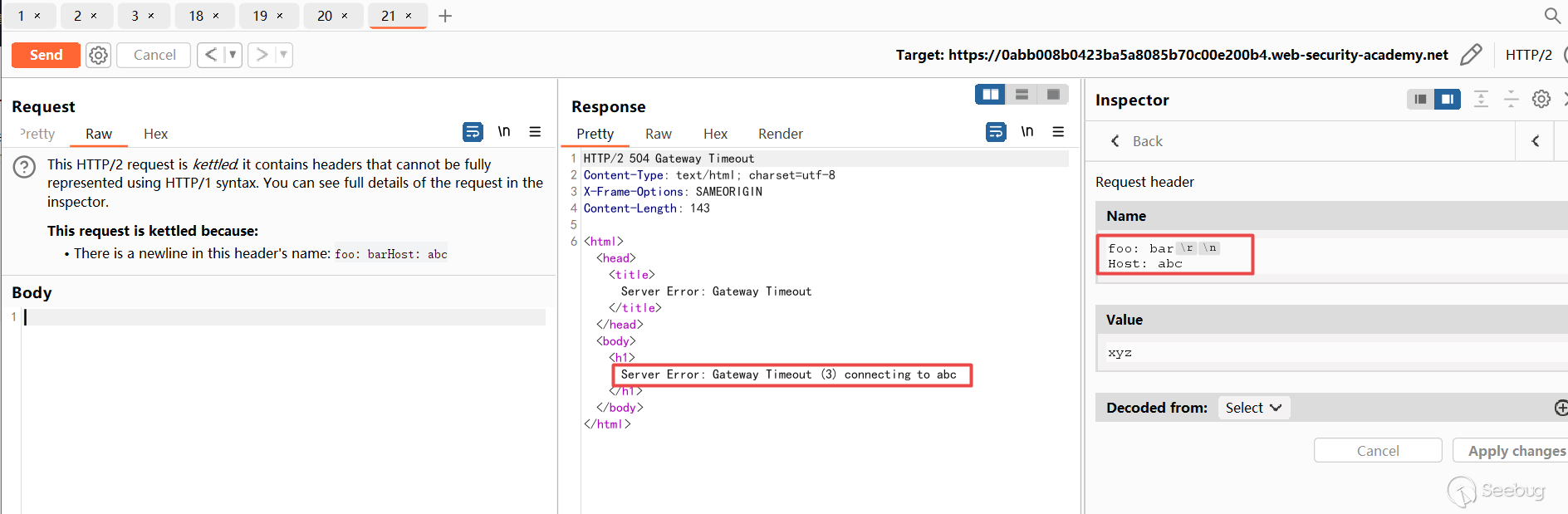Select side-by-side layout view icon
The height and width of the screenshot is (514, 1568).
click(990, 95)
